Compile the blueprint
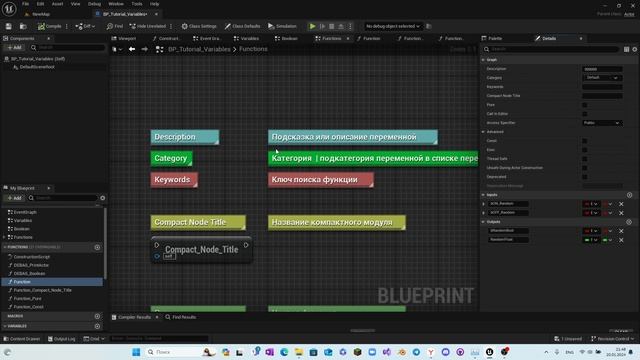640x360 pixels. tap(49, 26)
